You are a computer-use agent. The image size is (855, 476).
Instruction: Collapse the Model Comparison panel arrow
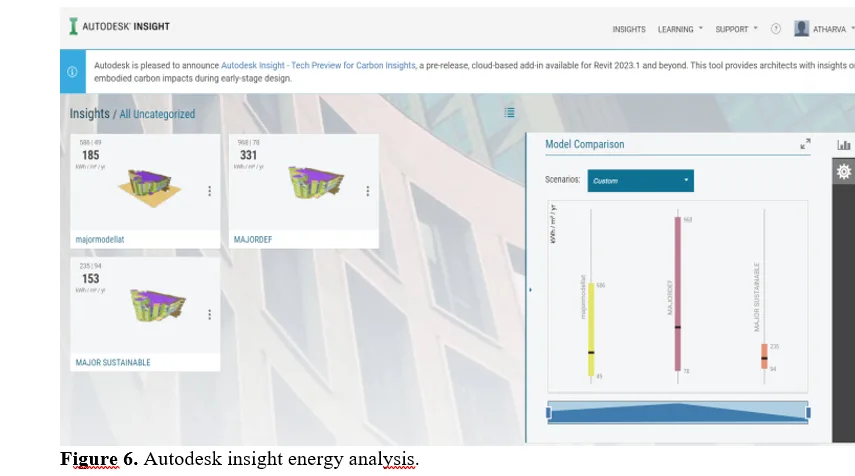tap(530, 290)
